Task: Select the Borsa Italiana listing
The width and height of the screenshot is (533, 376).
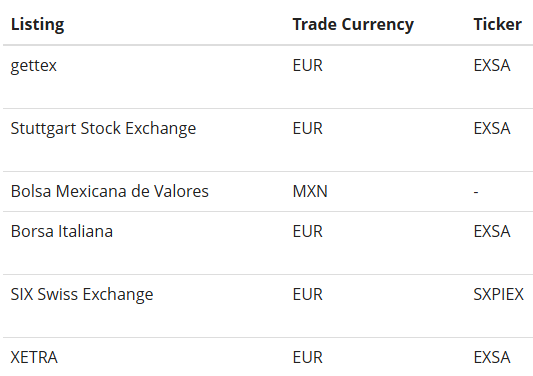Action: pyautogui.click(x=62, y=231)
